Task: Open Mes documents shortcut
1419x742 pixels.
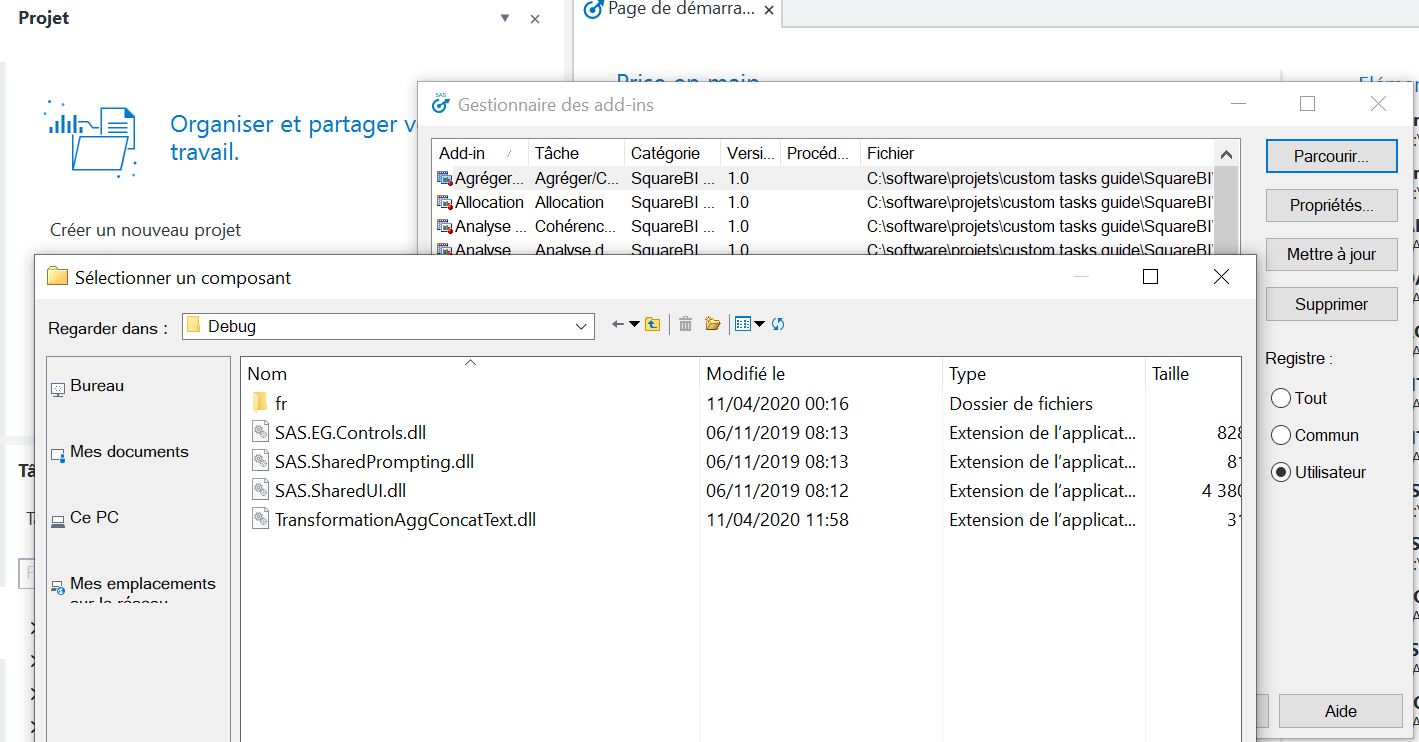Action: click(128, 452)
